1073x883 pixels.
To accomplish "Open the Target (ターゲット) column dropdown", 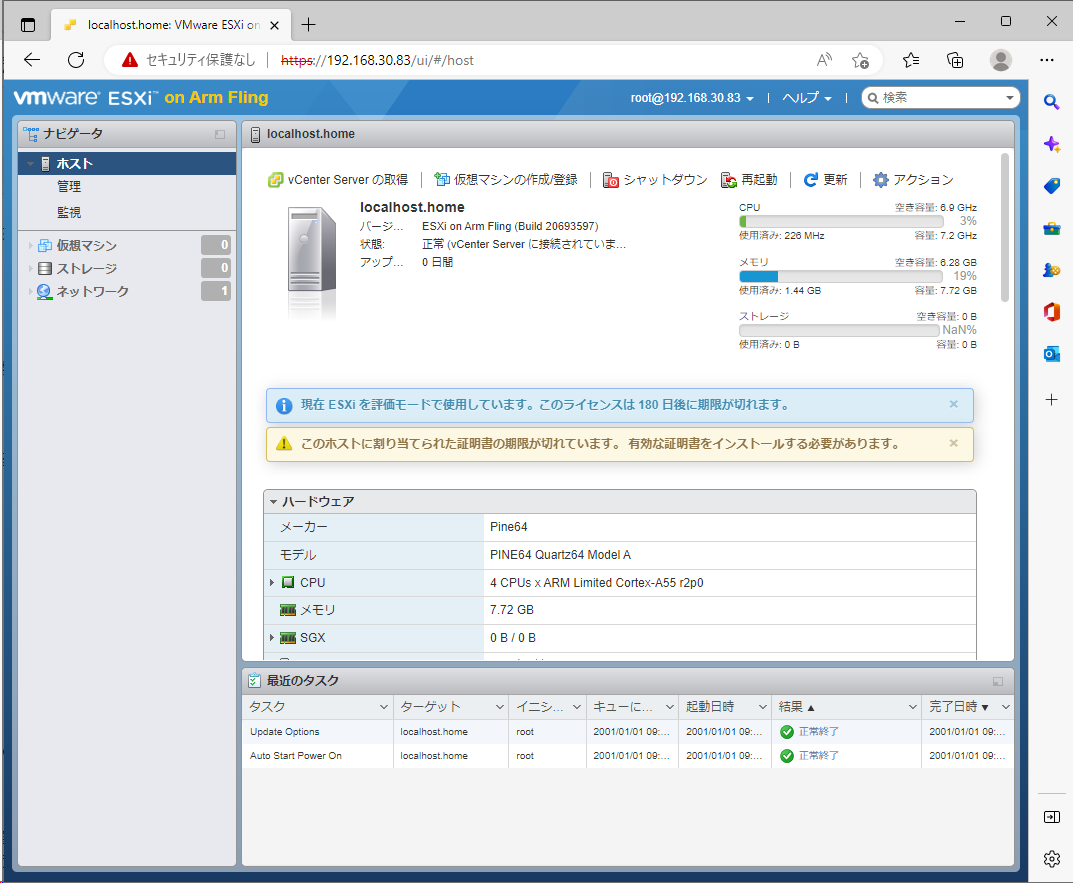I will (500, 707).
